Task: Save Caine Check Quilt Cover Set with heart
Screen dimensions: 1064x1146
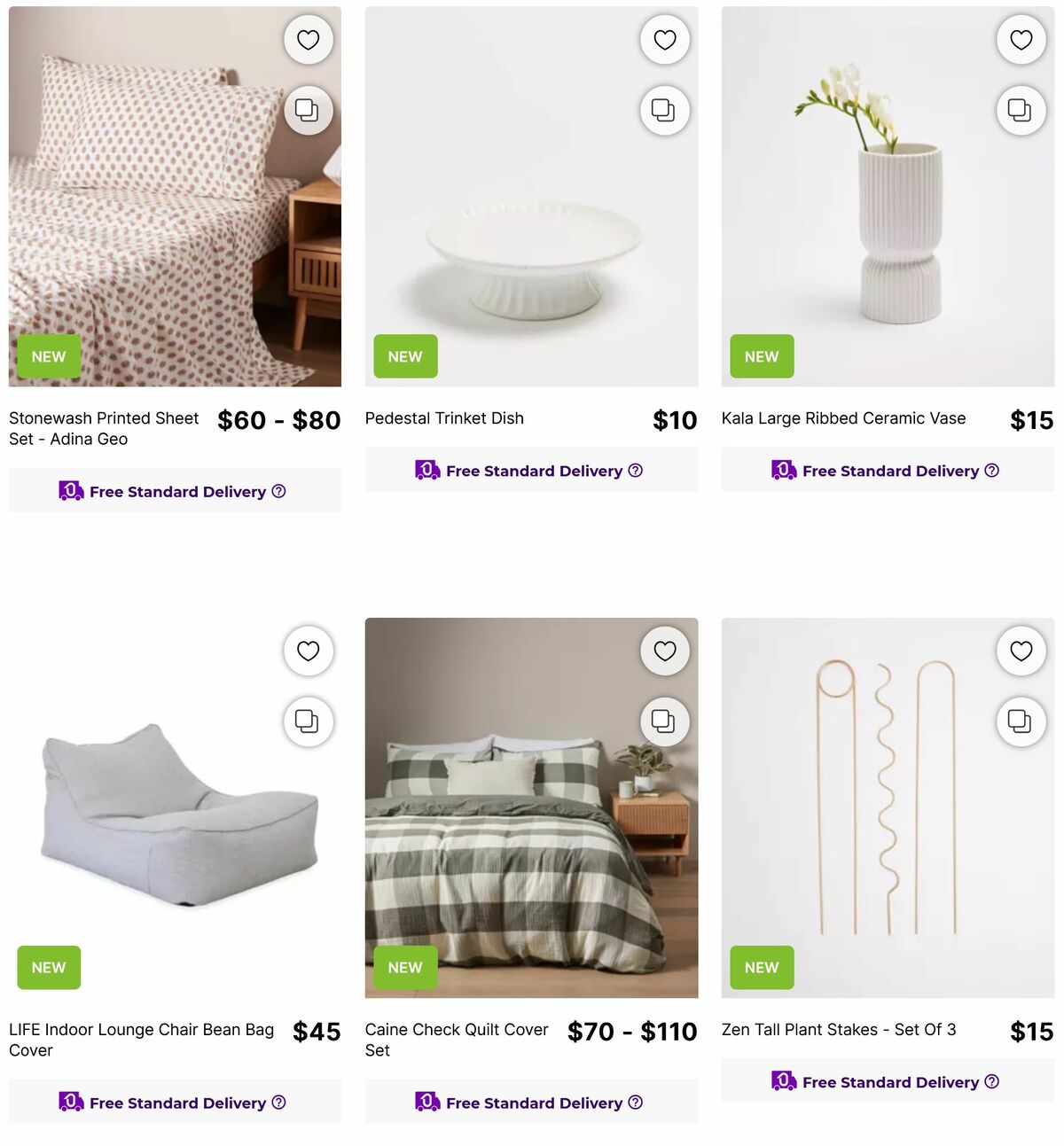Action: pyautogui.click(x=664, y=651)
